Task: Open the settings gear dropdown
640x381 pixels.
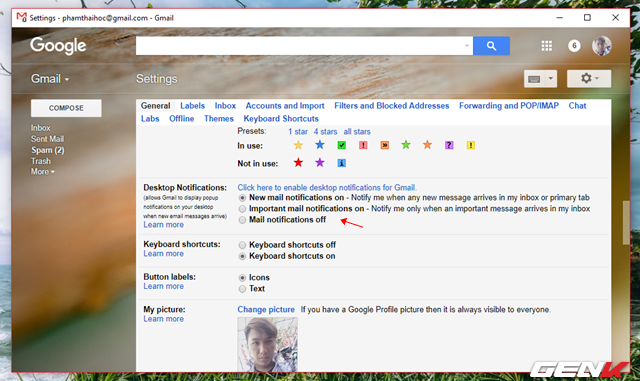Action: (589, 78)
